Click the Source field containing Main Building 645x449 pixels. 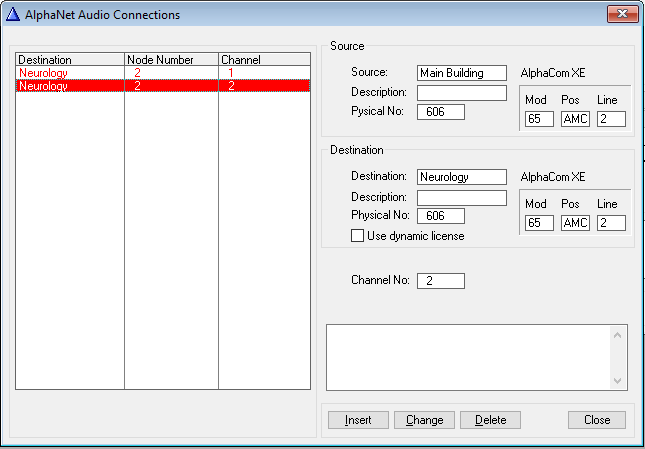[462, 73]
